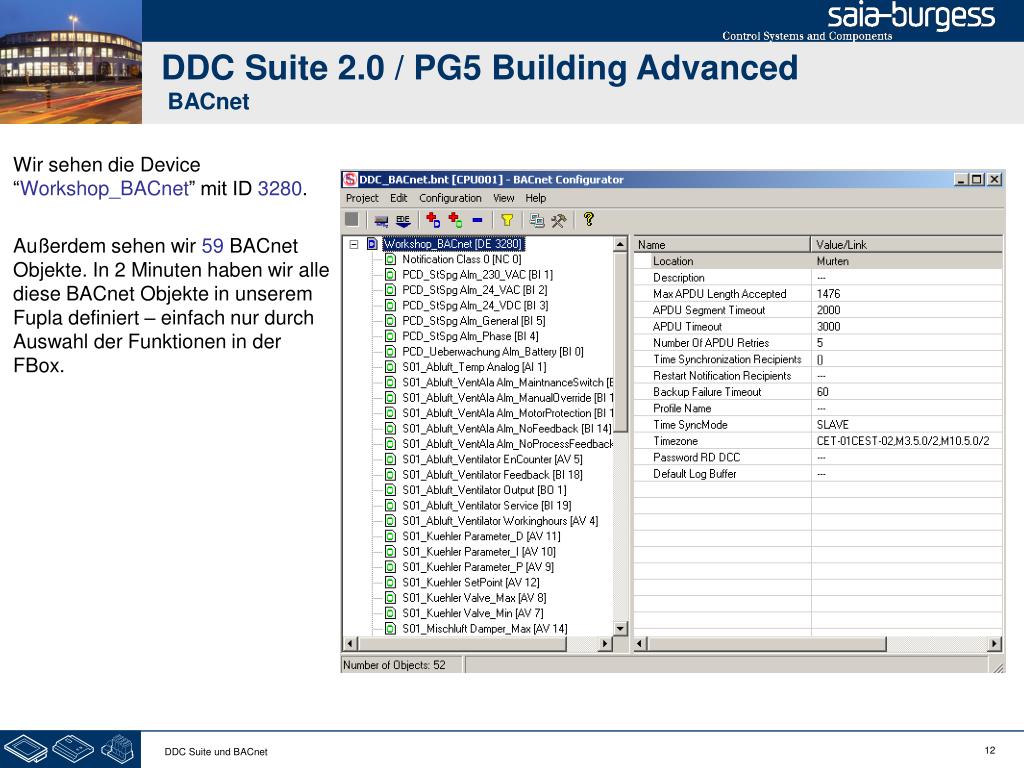Click the tree horizontal scroll left arrow

point(350,644)
